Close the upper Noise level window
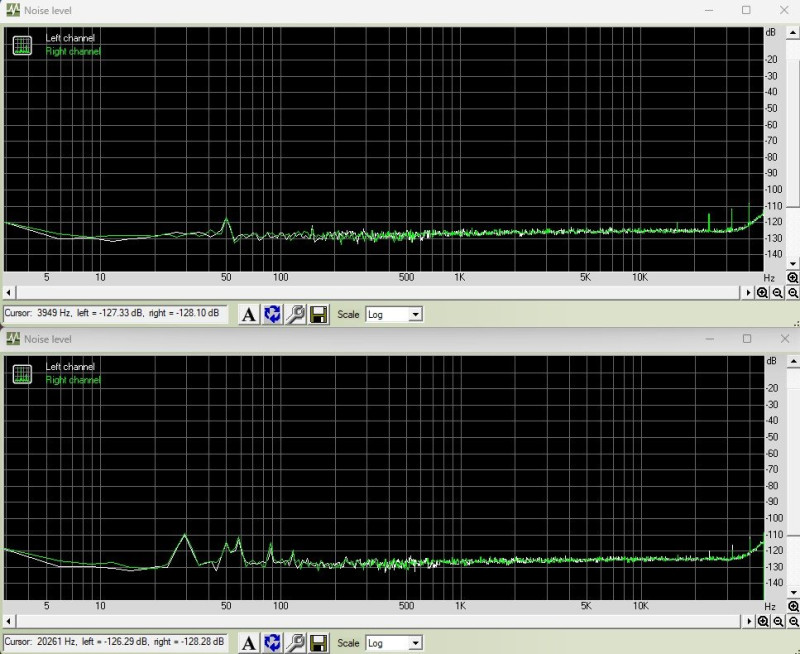The height and width of the screenshot is (654, 800). click(784, 10)
